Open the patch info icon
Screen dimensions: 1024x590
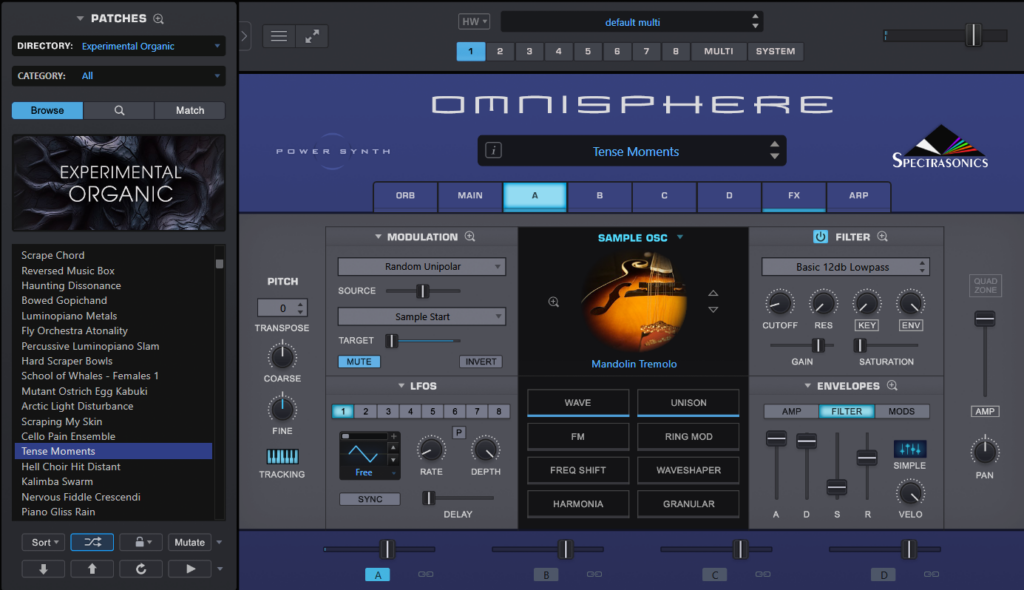click(x=494, y=151)
